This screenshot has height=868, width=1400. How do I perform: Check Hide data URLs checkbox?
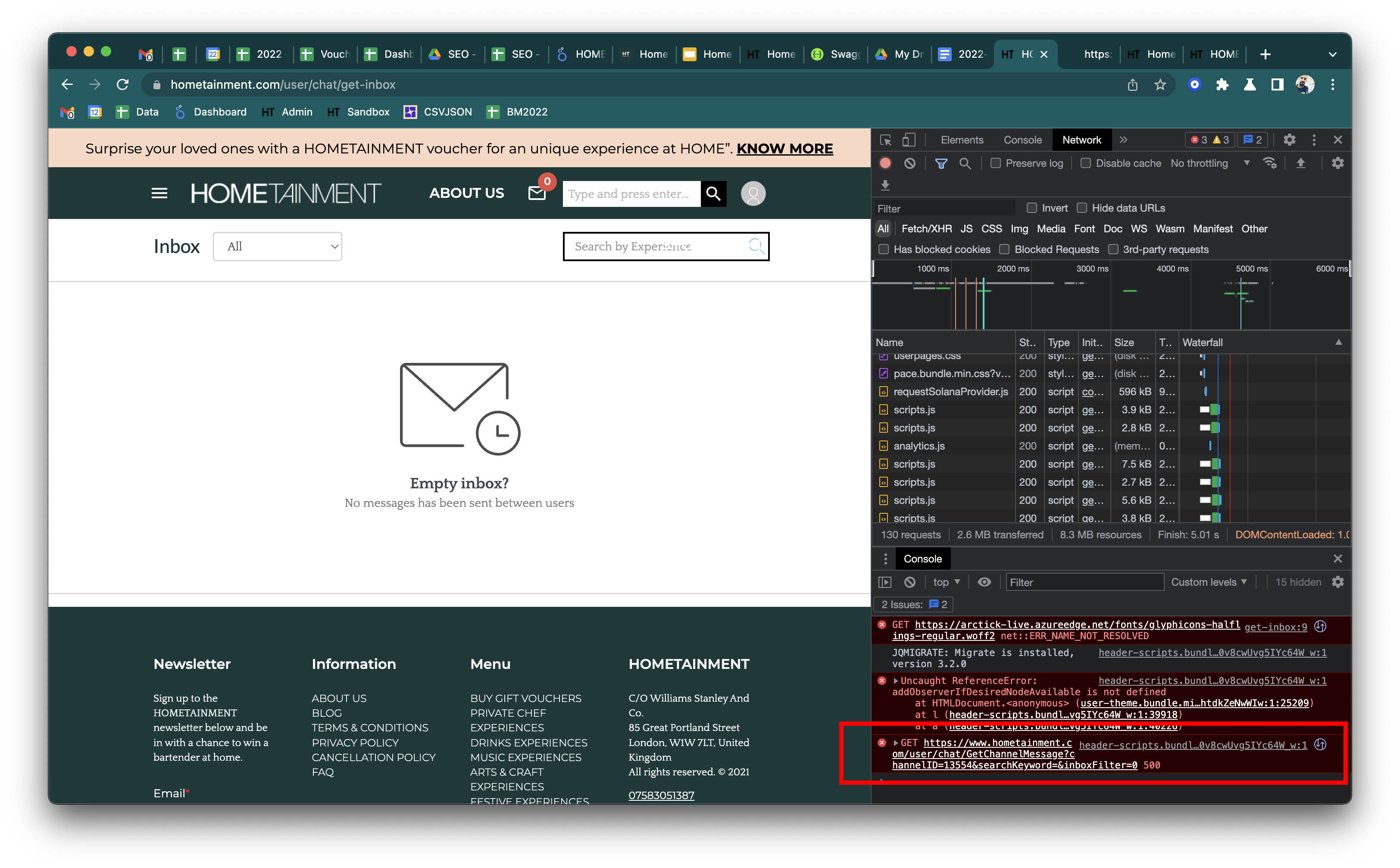tap(1082, 208)
